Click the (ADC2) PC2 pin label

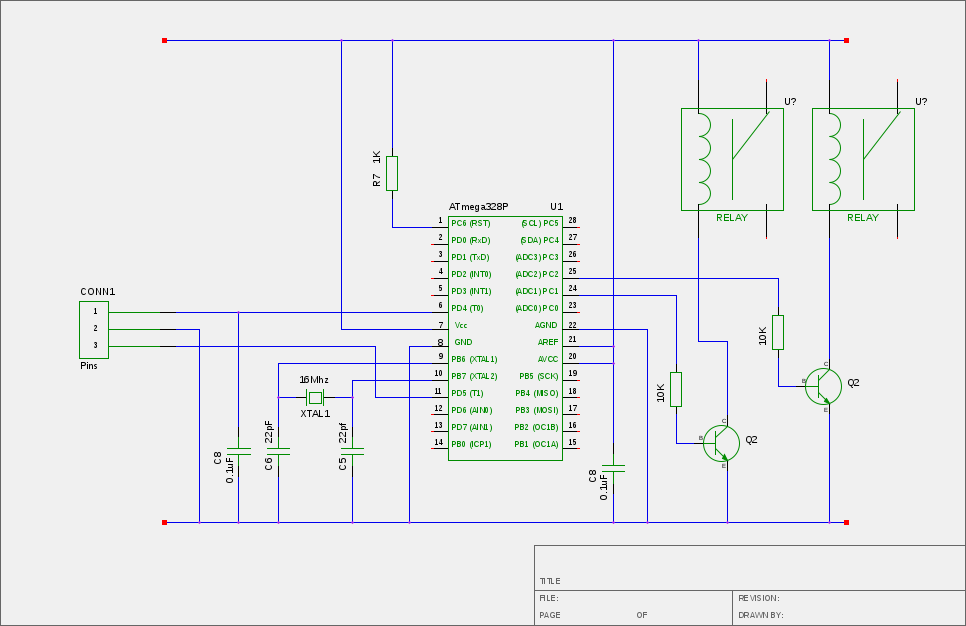(537, 274)
